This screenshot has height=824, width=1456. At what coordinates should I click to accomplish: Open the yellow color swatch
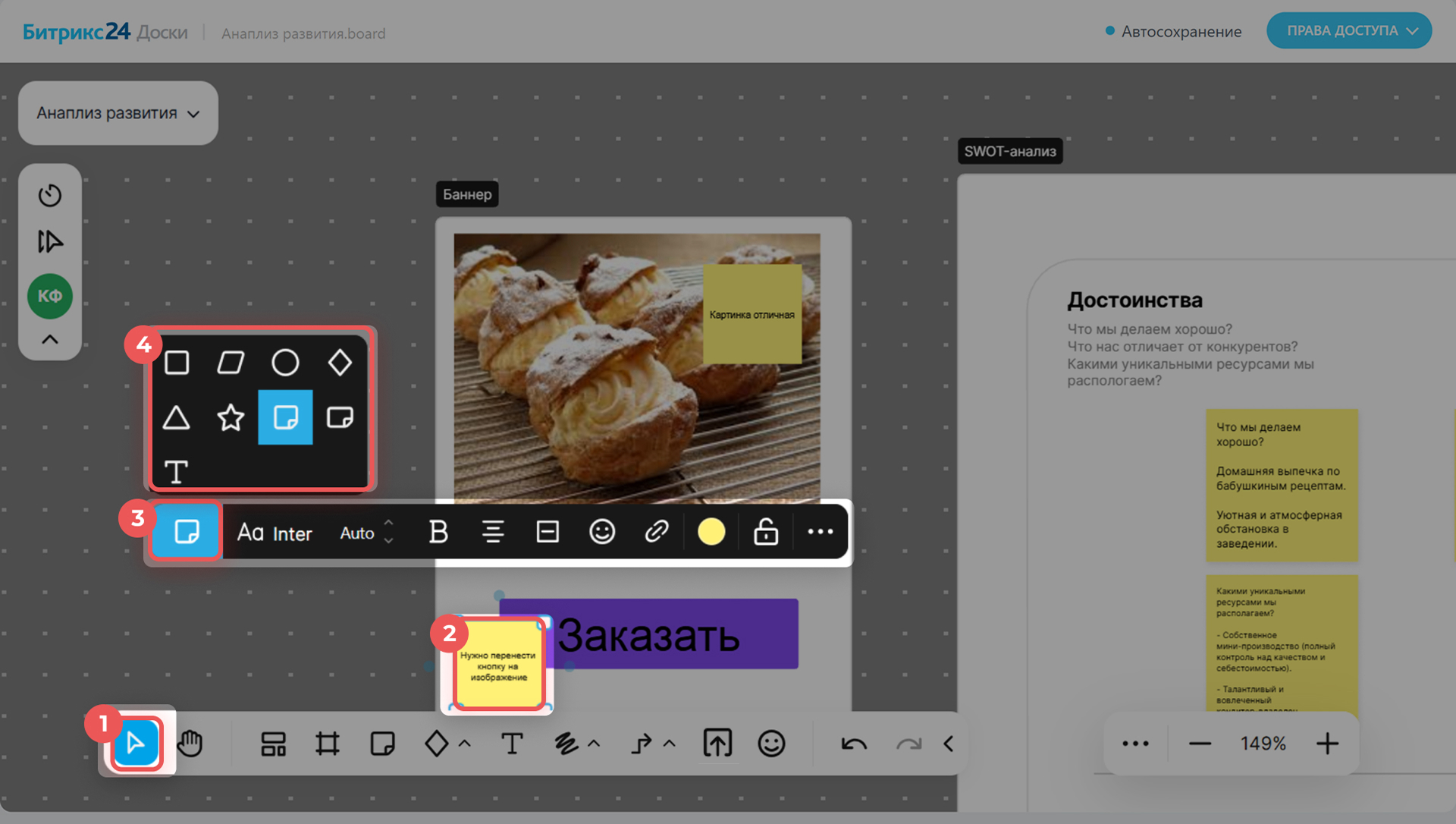[711, 532]
